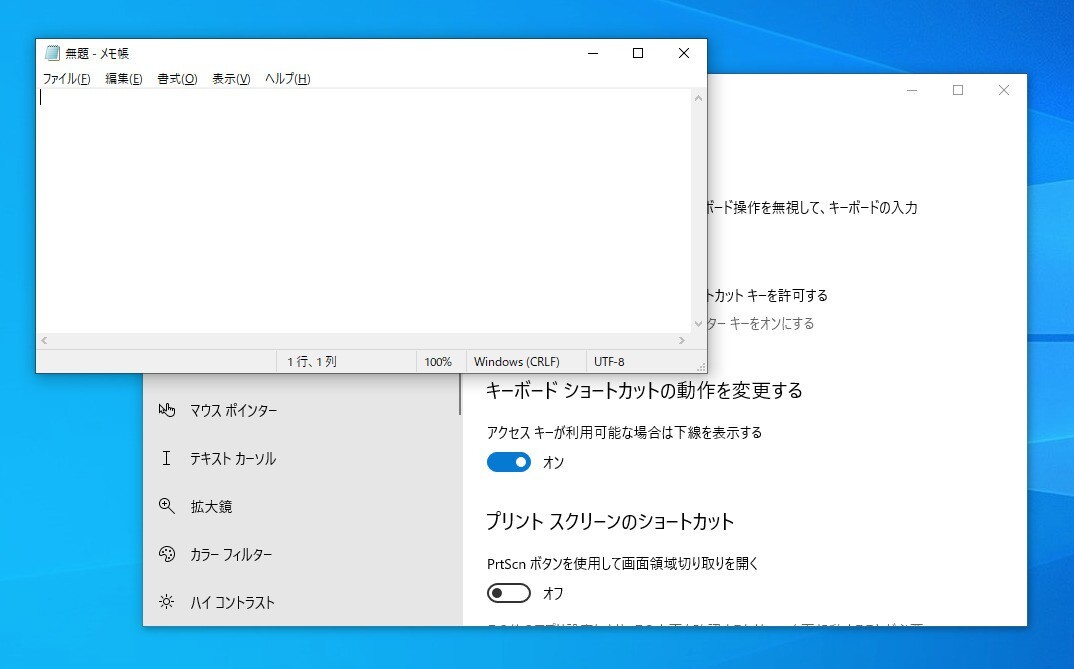This screenshot has height=669, width=1074.
Task: Open the ヘルプ(H) menu in Notepad
Action: (288, 79)
